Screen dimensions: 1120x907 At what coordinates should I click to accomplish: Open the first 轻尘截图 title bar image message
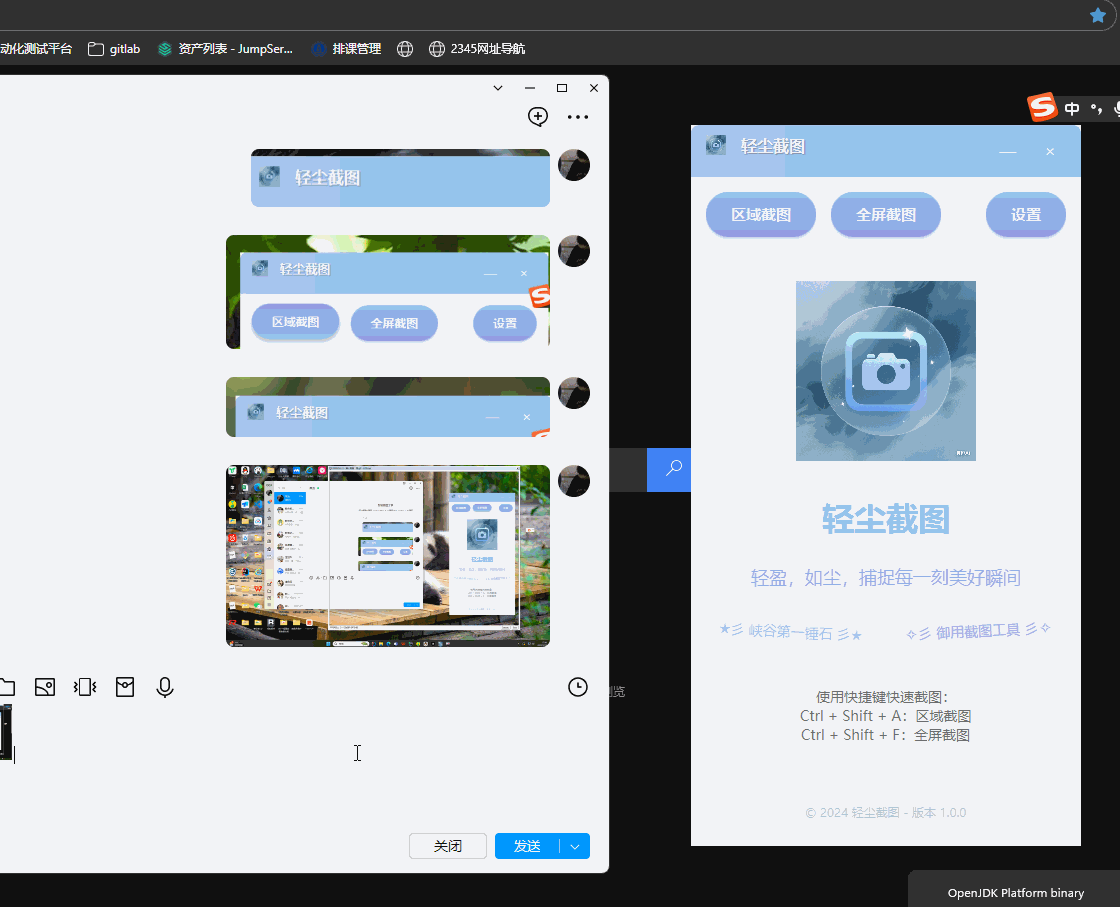[x=400, y=178]
